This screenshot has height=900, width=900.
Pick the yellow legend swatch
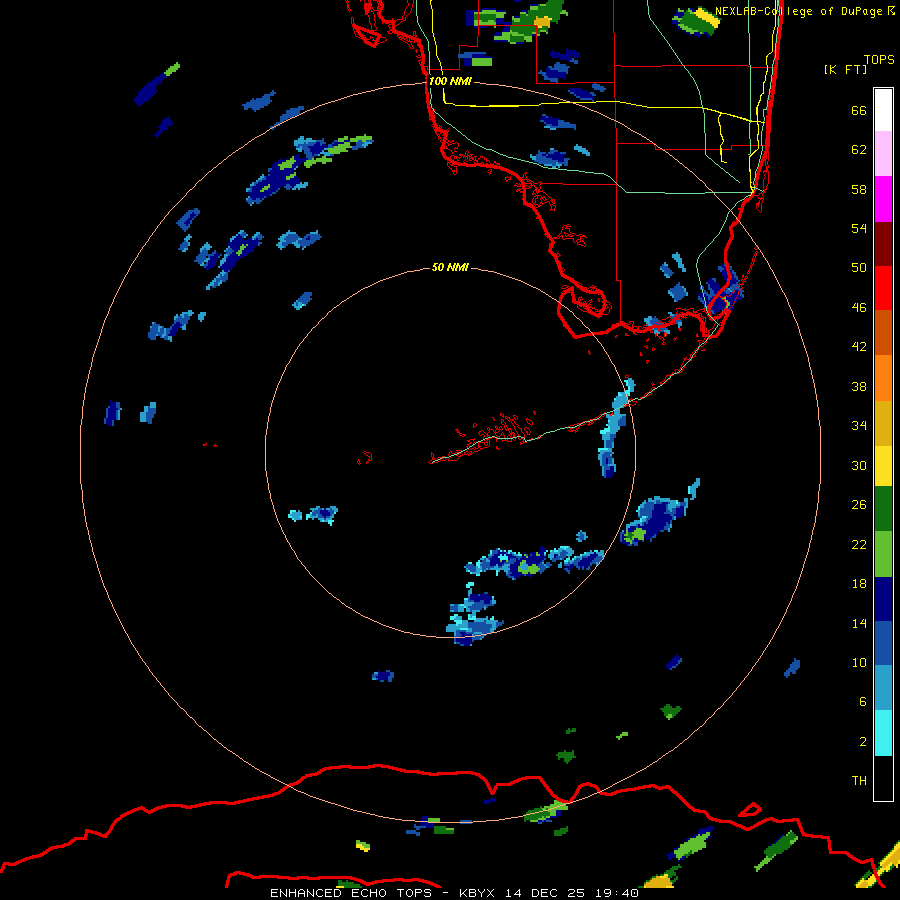pyautogui.click(x=883, y=466)
